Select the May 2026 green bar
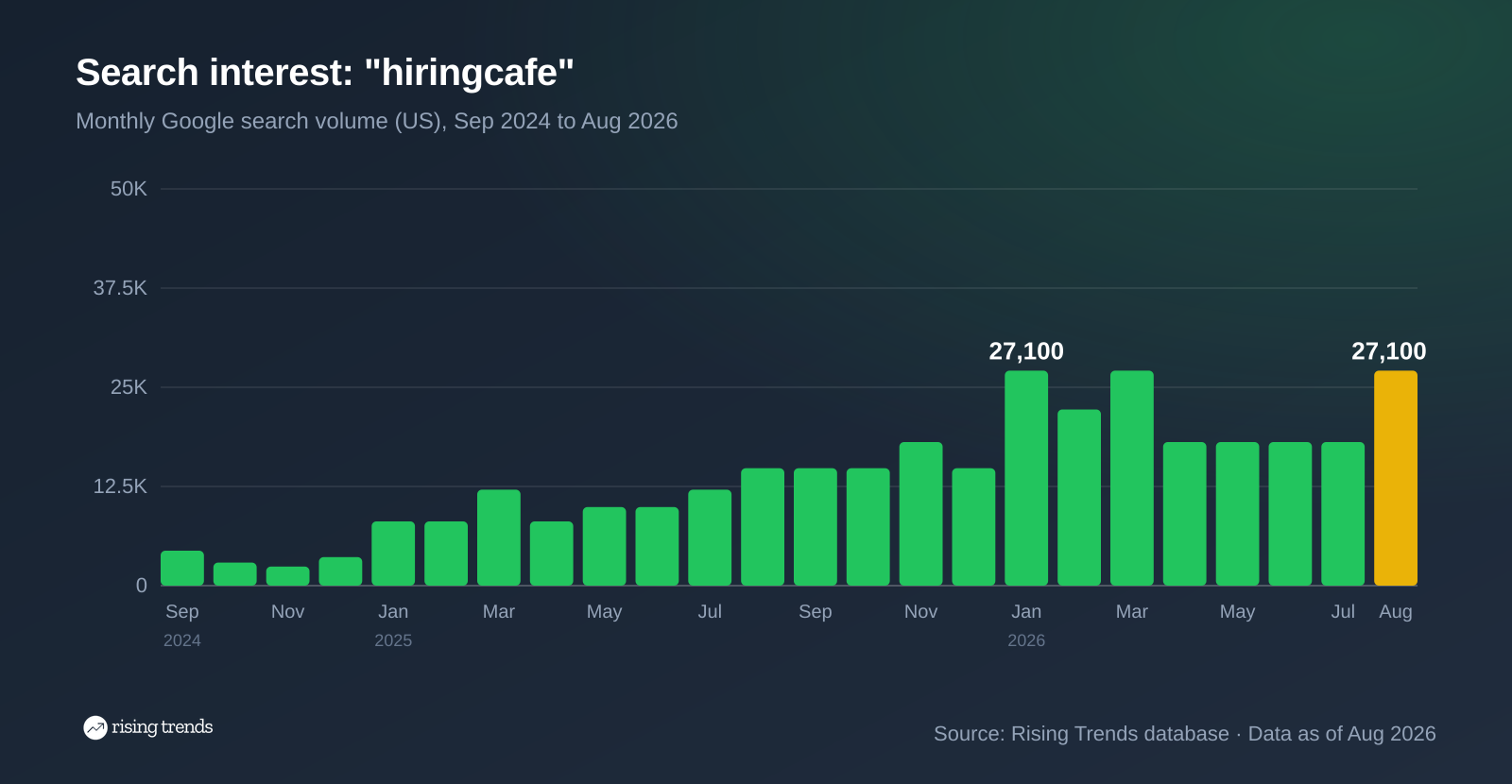1512x784 pixels. 1238,514
